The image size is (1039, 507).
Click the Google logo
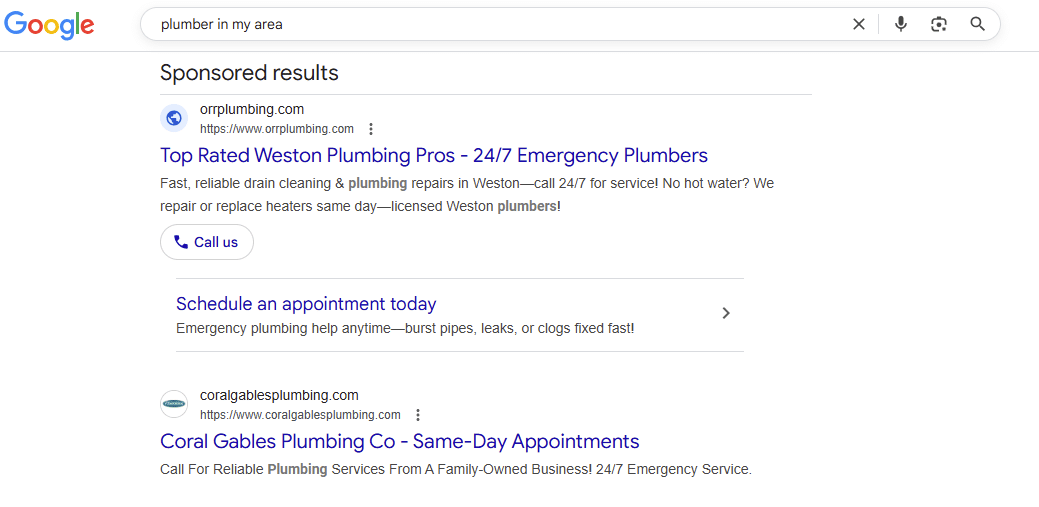click(x=49, y=25)
